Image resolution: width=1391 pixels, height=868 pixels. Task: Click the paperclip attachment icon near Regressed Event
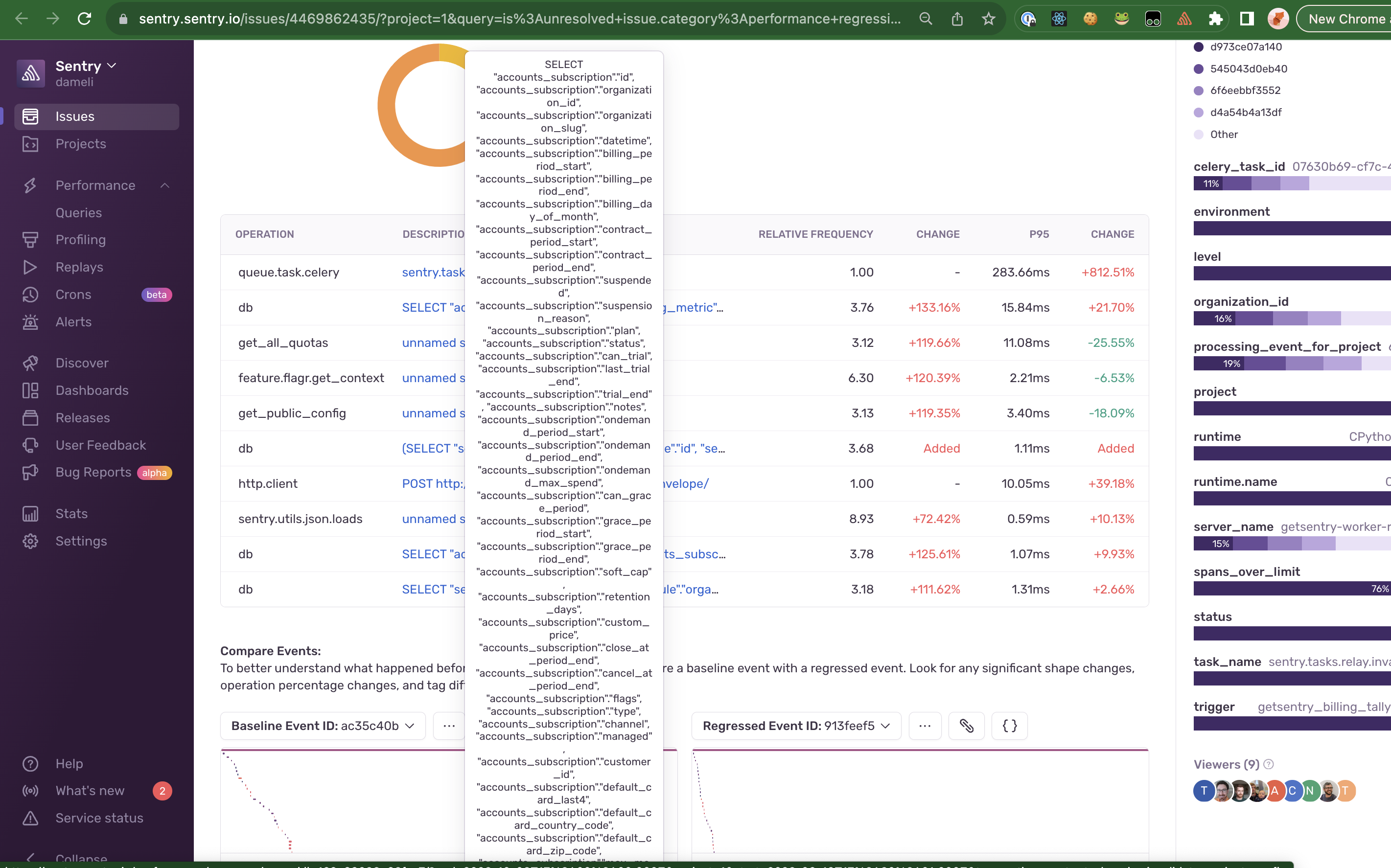(966, 726)
